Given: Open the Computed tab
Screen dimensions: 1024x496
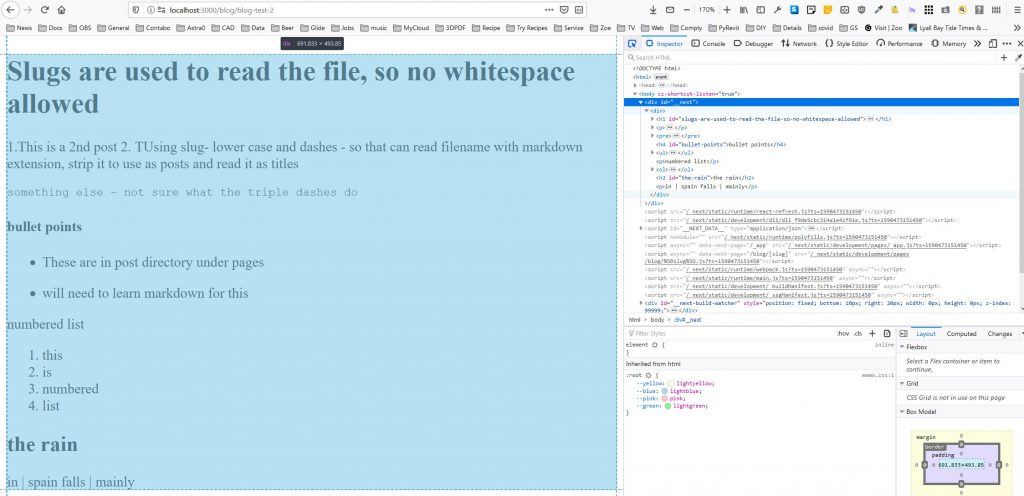Looking at the screenshot, I should pos(961,333).
